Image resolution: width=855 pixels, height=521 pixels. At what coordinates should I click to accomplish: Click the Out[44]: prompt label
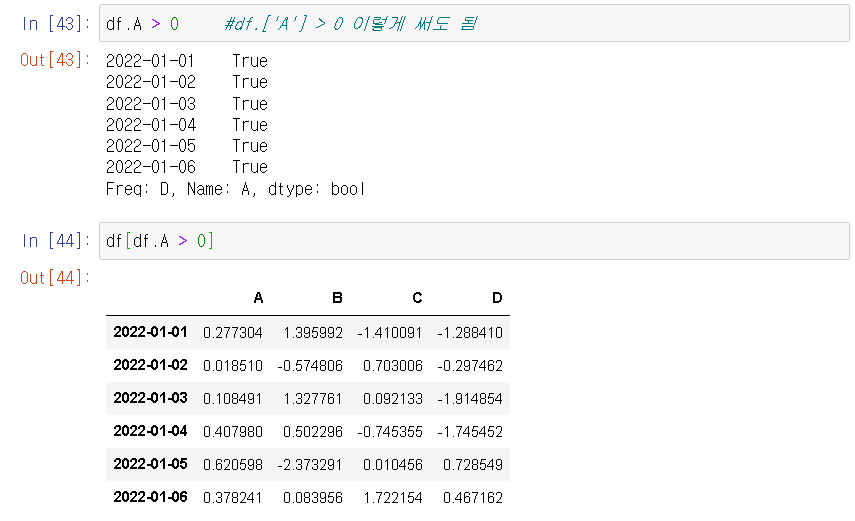pyautogui.click(x=55, y=278)
